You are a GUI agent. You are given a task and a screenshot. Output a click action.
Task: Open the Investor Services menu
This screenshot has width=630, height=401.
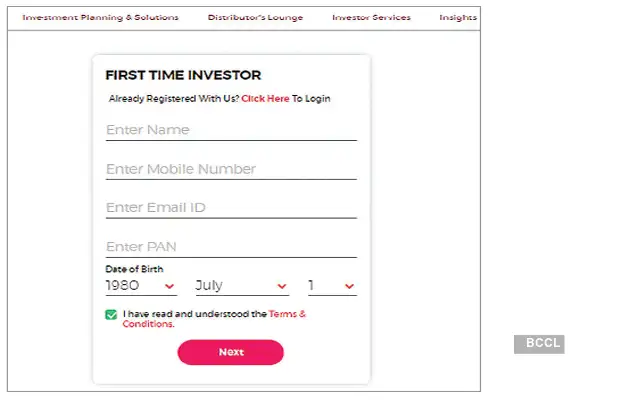click(x=371, y=17)
